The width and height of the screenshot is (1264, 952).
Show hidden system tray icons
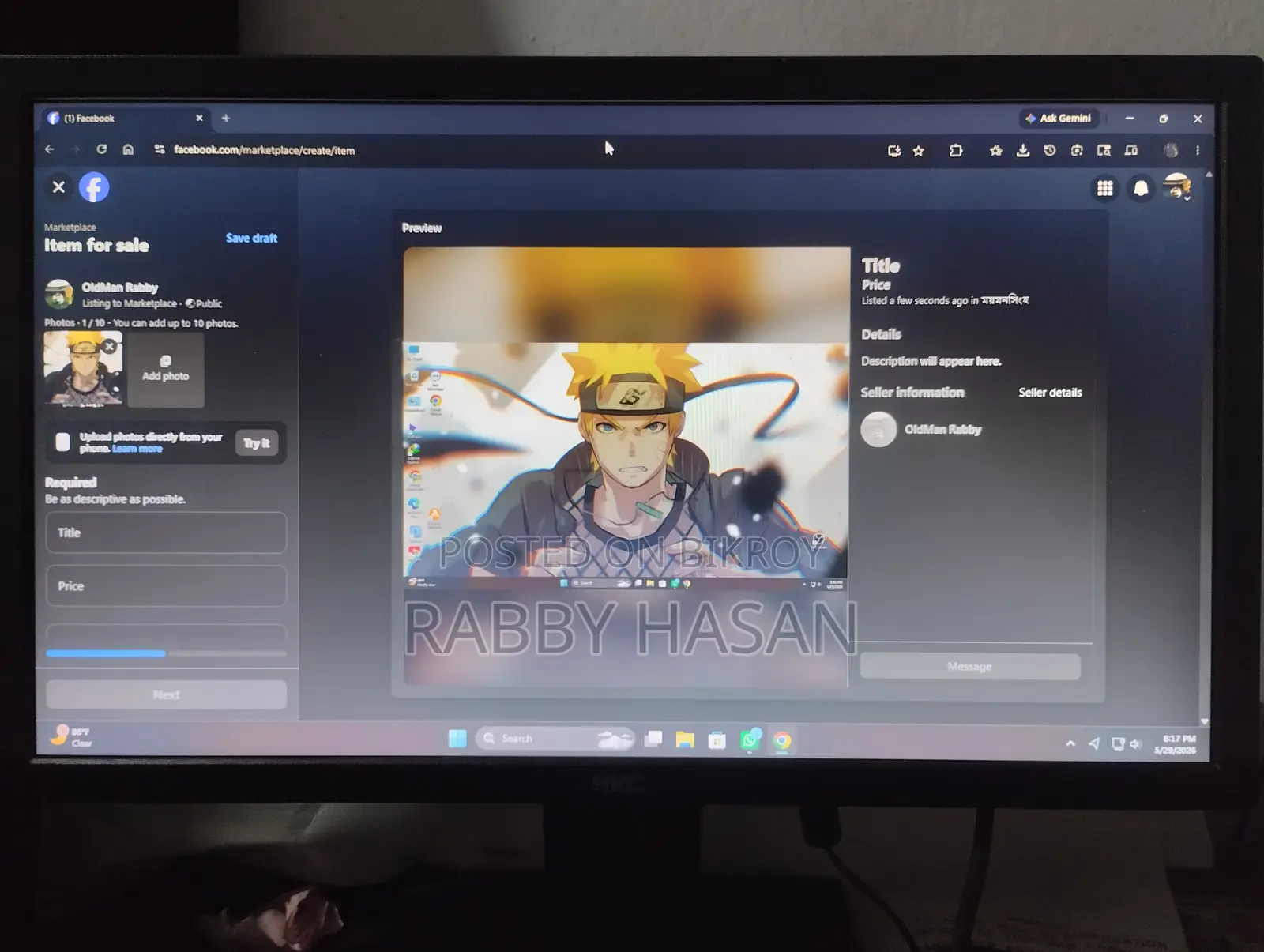click(x=1070, y=743)
